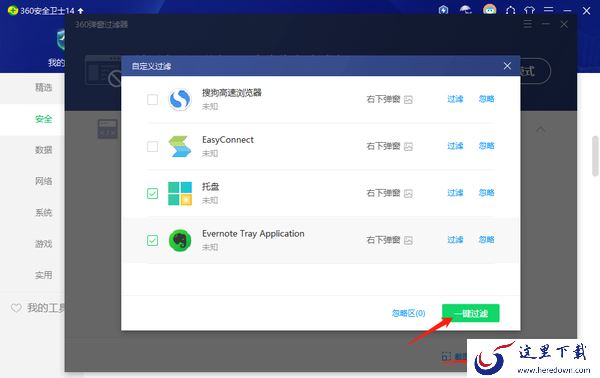Image resolution: width=600 pixels, height=378 pixels.
Task: View popup screenshot for Evernote Tray Application
Action: click(408, 240)
